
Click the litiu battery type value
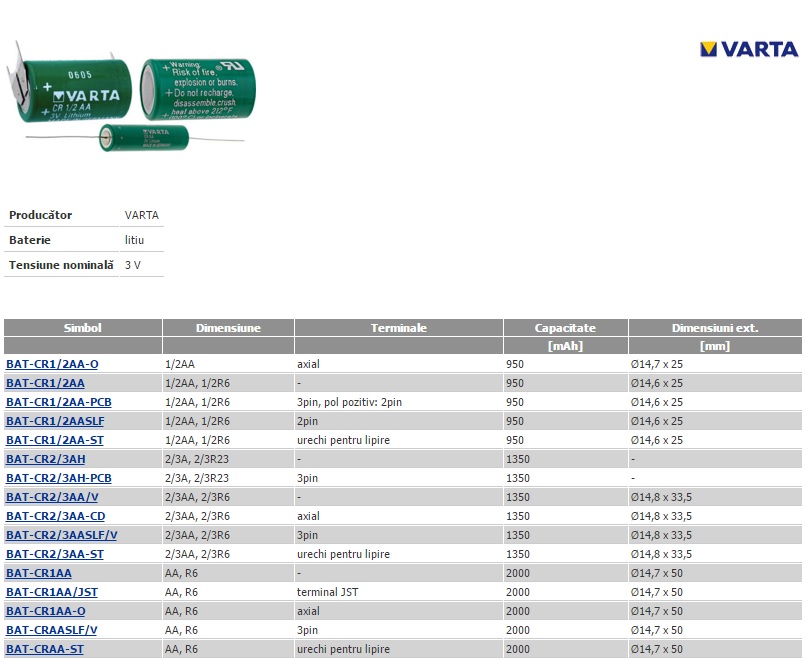134,240
